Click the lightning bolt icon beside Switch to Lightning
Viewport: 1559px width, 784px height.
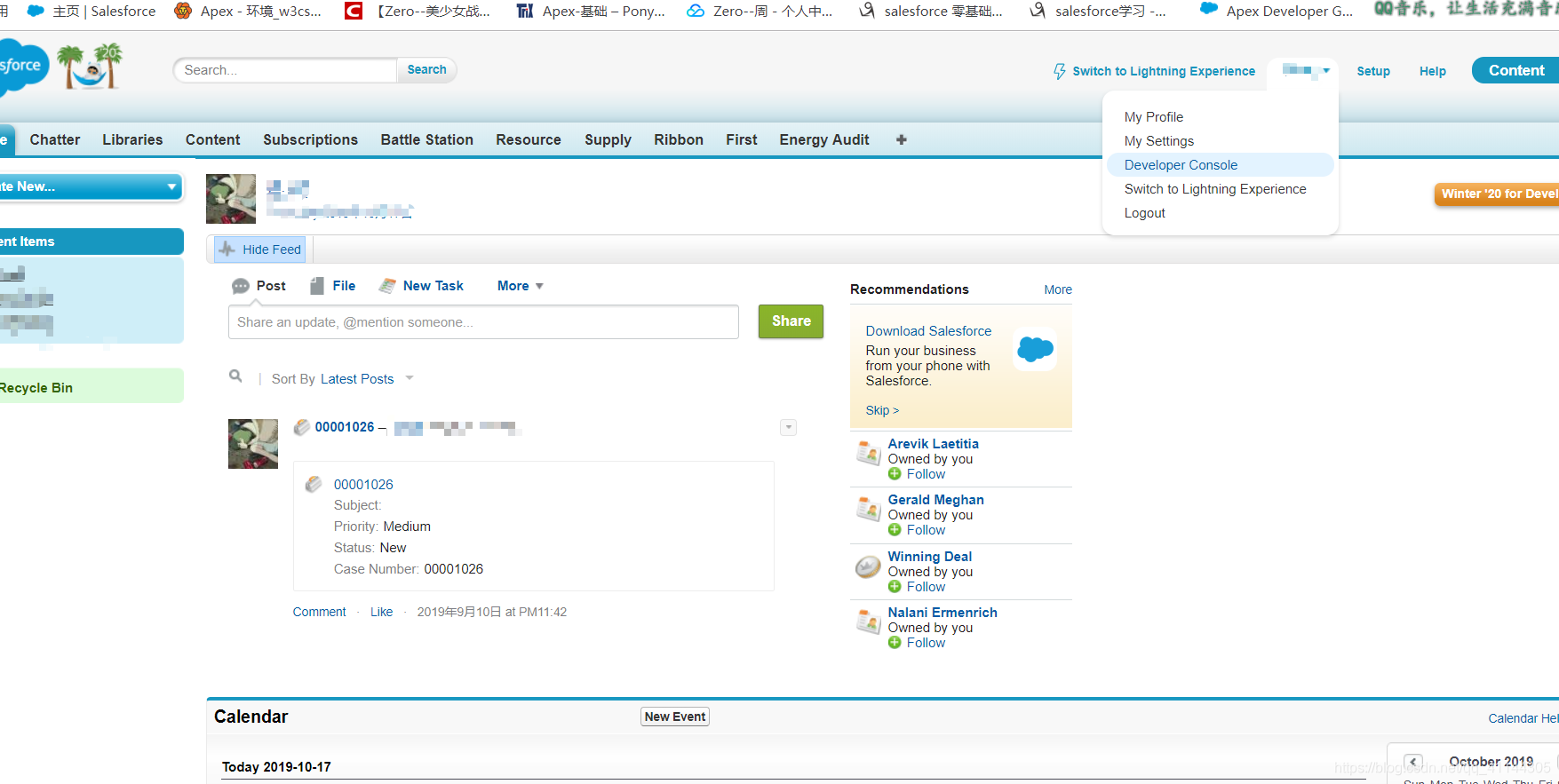1059,71
